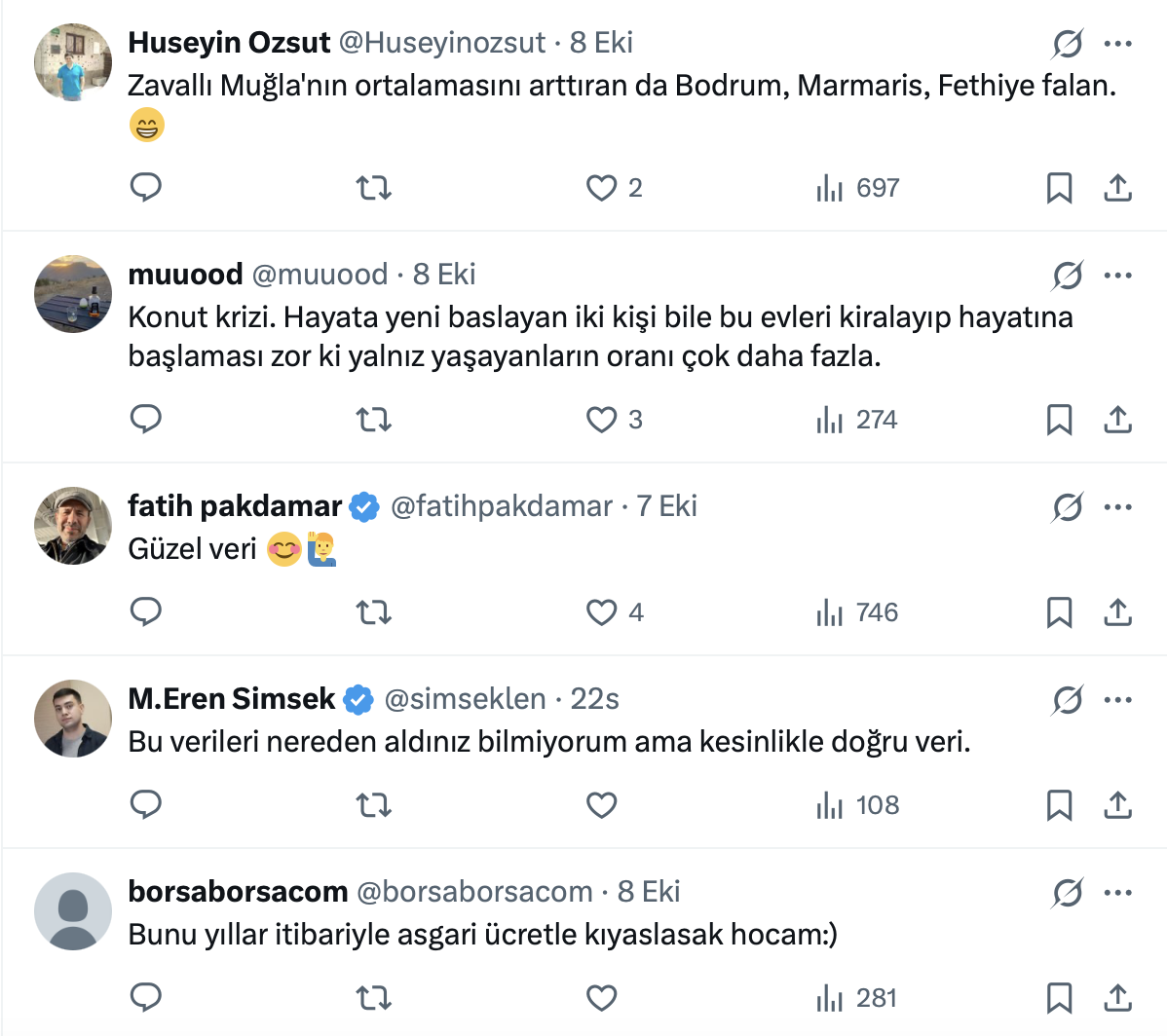1167x1036 pixels.
Task: Expand the three-dot menu on borsaborsacom's tweet
Action: (x=1117, y=892)
